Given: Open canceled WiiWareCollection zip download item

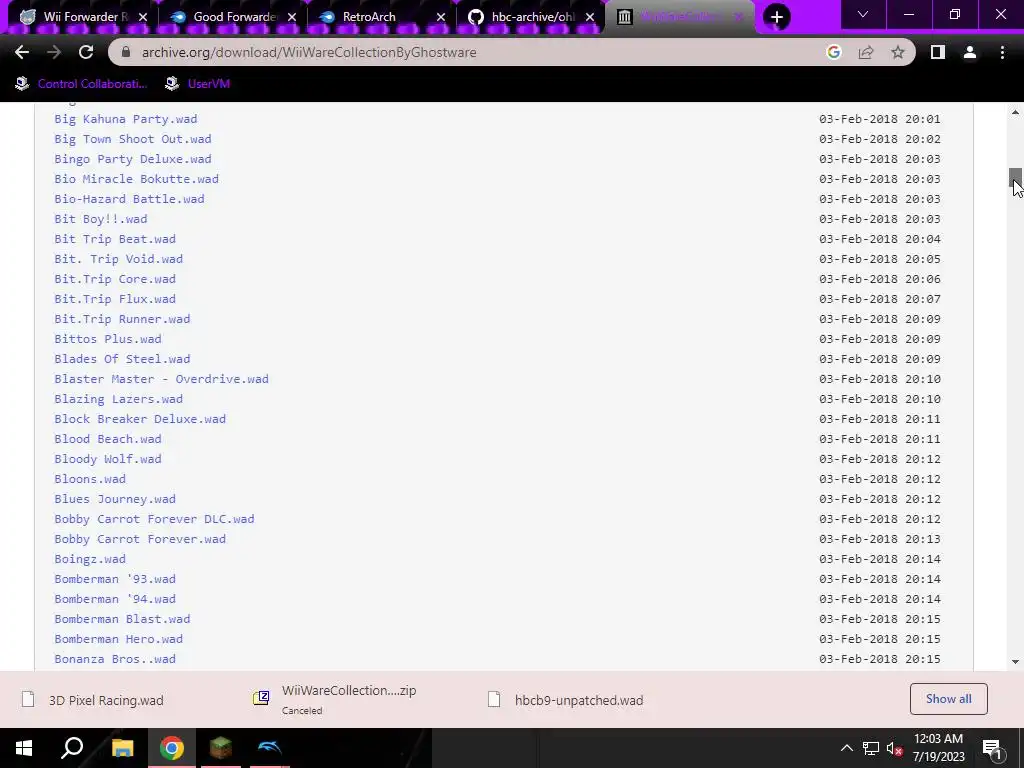Looking at the screenshot, I should [x=335, y=699].
